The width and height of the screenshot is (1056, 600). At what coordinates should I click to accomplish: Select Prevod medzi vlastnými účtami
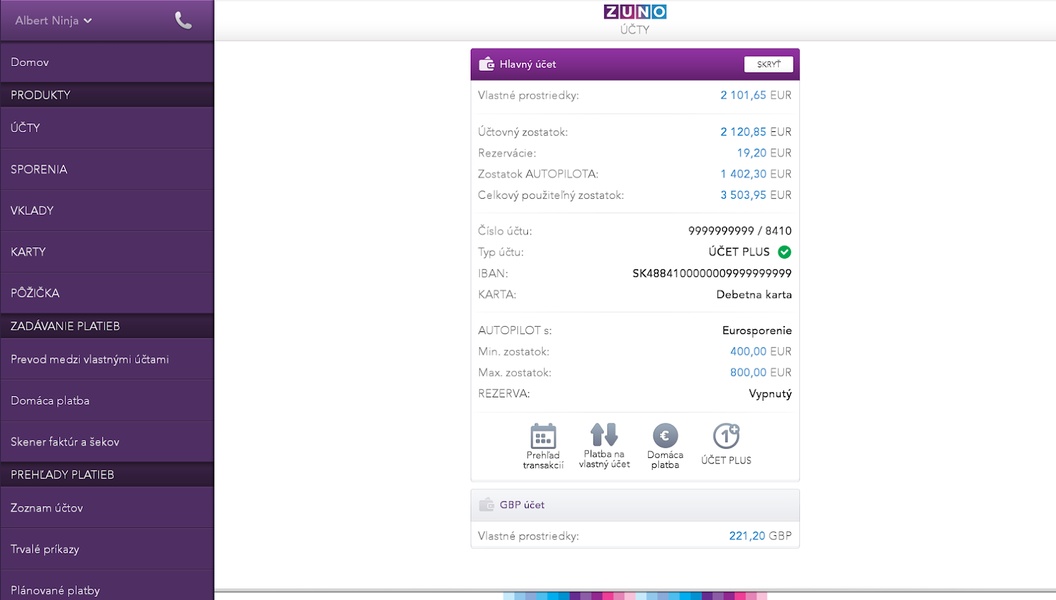(107, 359)
